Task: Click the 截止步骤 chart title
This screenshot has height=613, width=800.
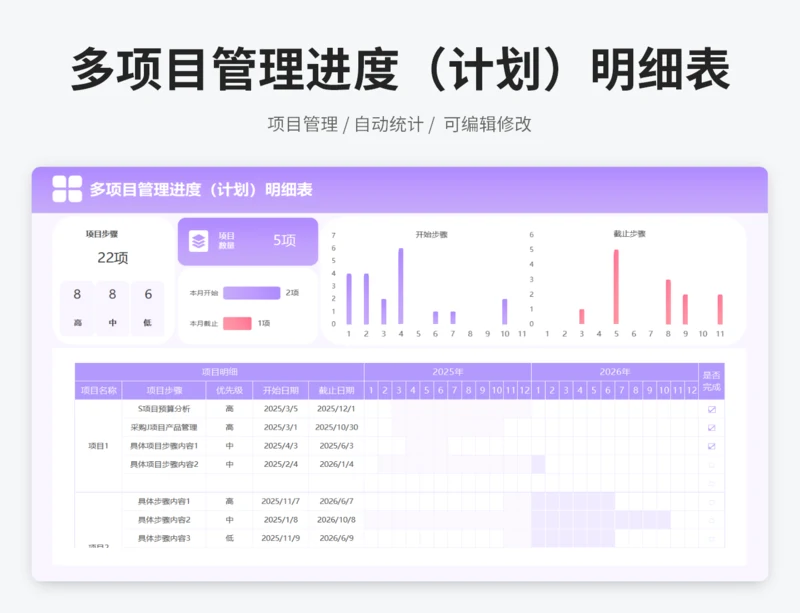Action: click(x=629, y=234)
